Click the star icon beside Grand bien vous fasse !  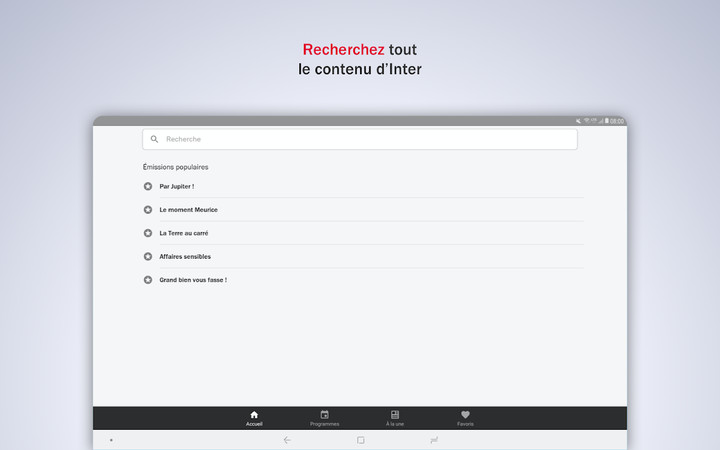(x=148, y=280)
